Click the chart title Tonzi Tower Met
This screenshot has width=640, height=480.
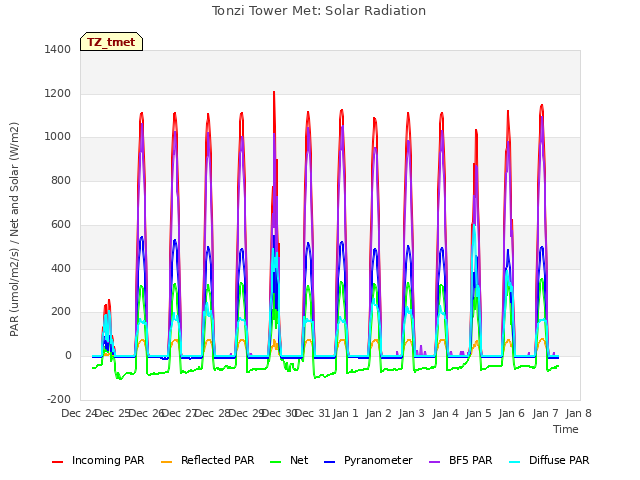pyautogui.click(x=319, y=11)
